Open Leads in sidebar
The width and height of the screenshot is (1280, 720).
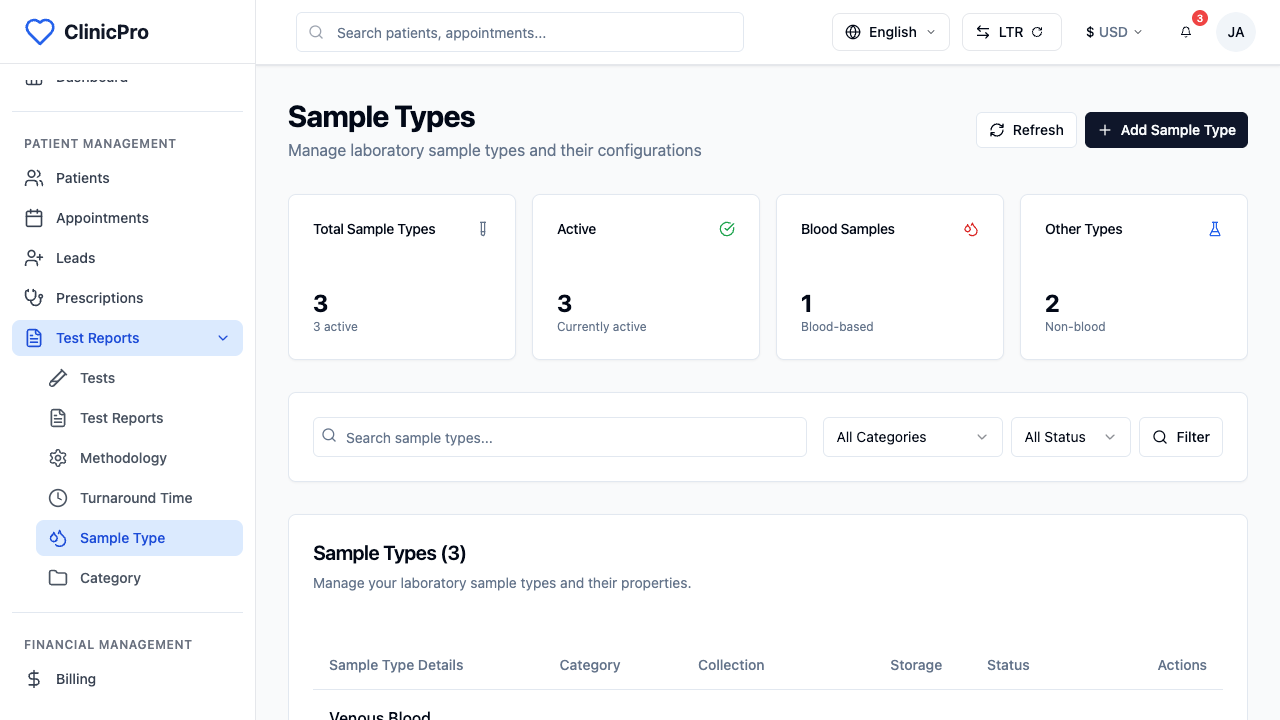pyautogui.click(x=127, y=258)
